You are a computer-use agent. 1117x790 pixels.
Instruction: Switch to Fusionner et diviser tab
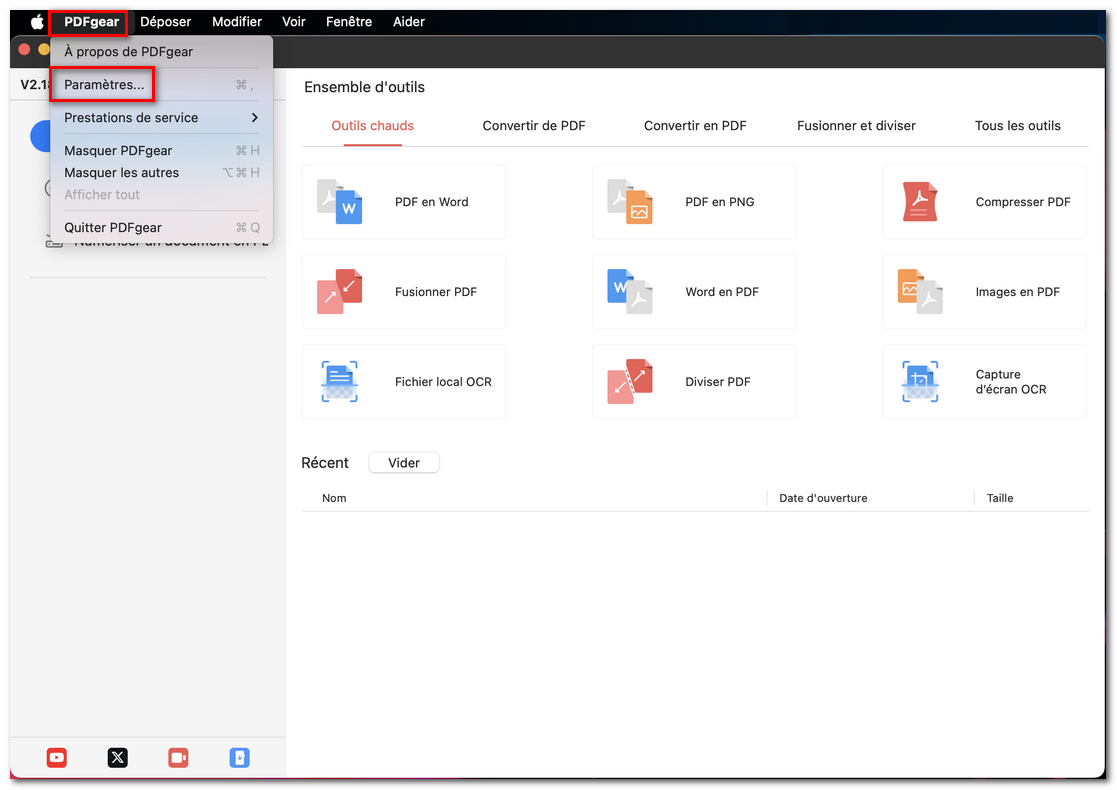tap(856, 126)
